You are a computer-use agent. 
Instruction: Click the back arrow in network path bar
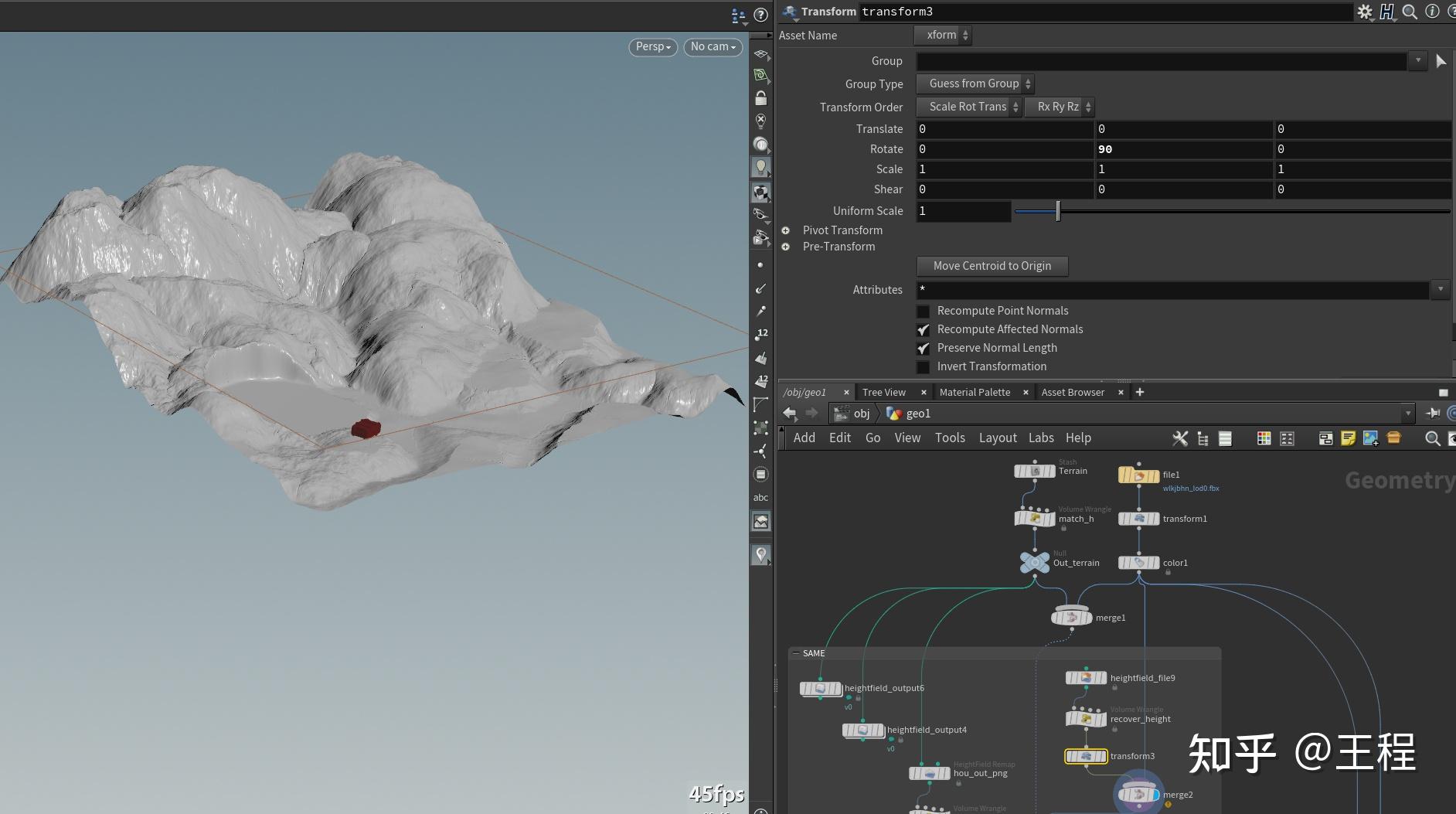tap(789, 414)
